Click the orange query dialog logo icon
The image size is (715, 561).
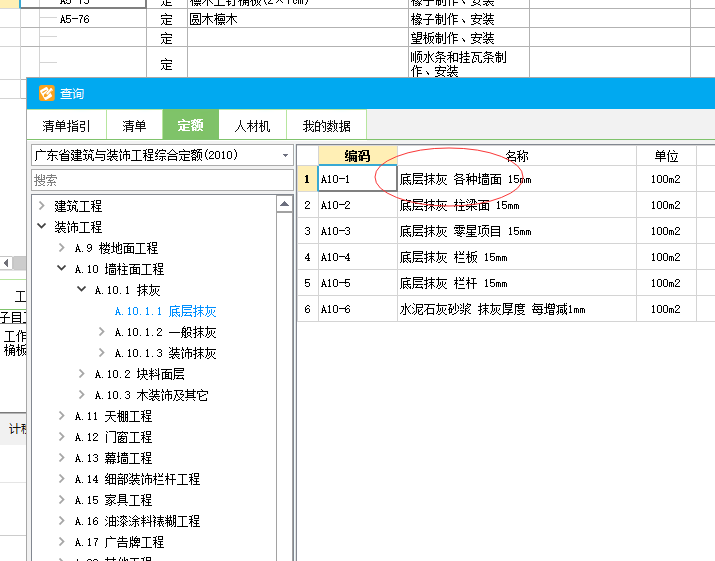tap(47, 93)
